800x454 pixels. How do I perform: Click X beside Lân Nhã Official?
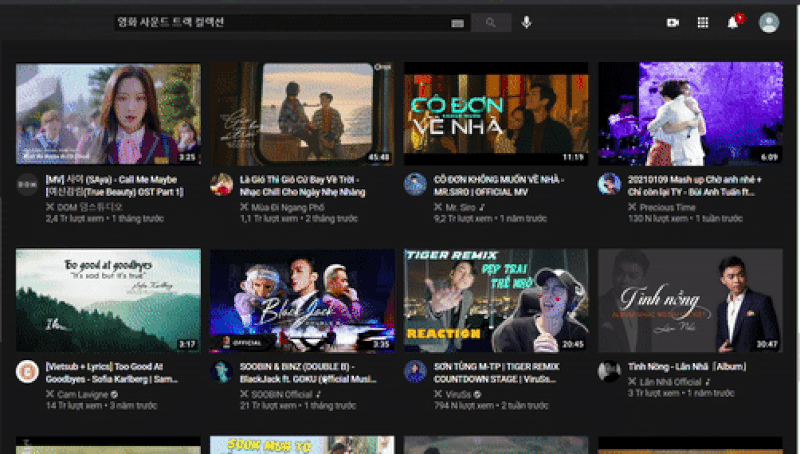[632, 382]
